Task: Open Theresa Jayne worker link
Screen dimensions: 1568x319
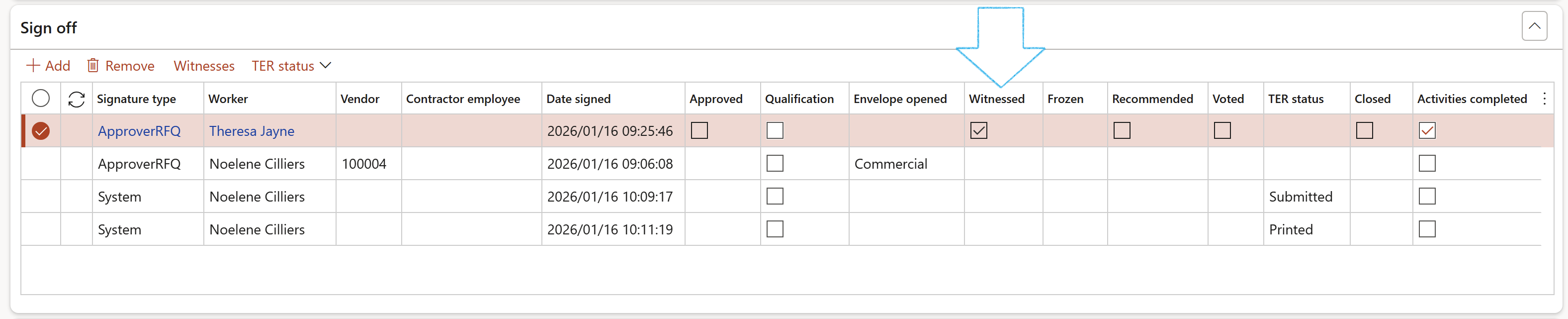Action: (x=252, y=131)
